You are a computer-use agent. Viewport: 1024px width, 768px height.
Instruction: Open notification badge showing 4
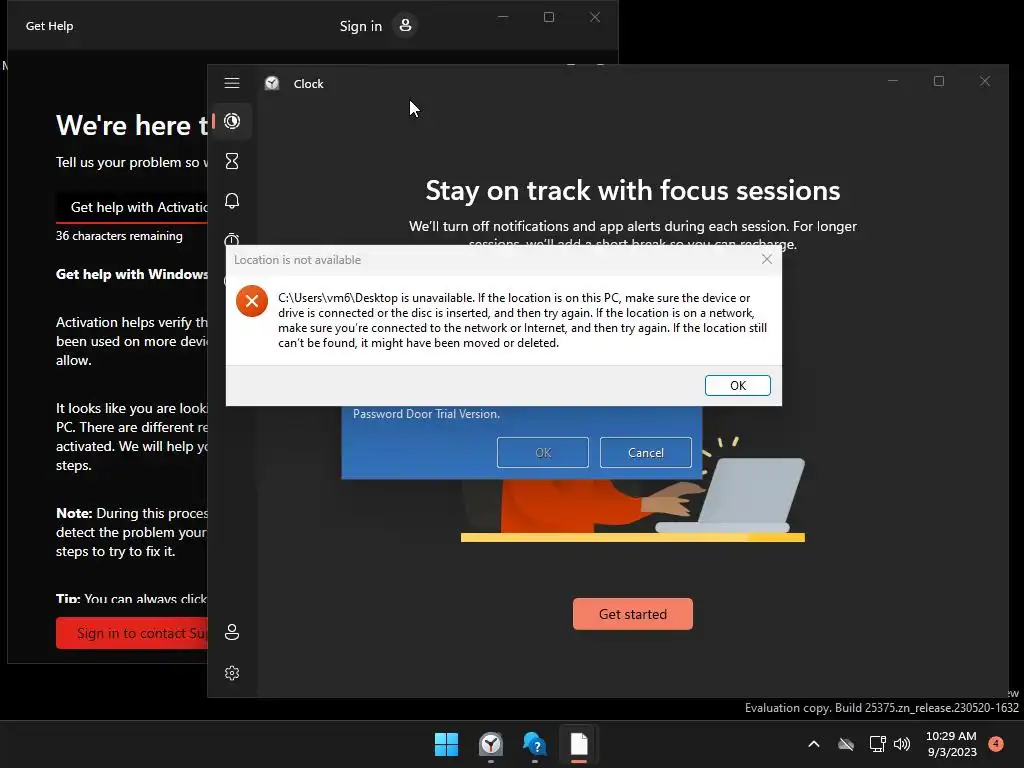pyautogui.click(x=996, y=744)
